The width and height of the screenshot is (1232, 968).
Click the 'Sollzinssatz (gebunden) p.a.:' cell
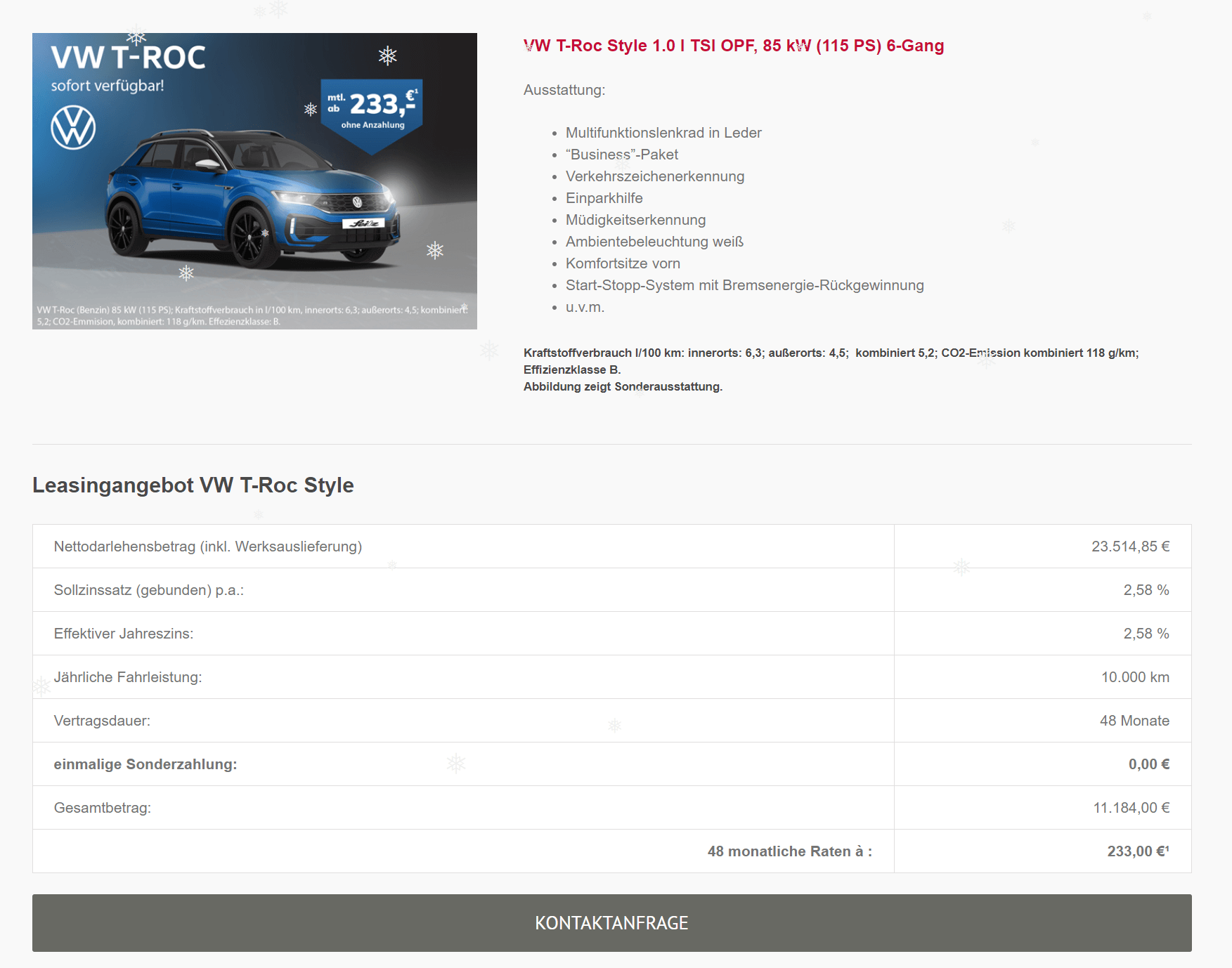[463, 590]
